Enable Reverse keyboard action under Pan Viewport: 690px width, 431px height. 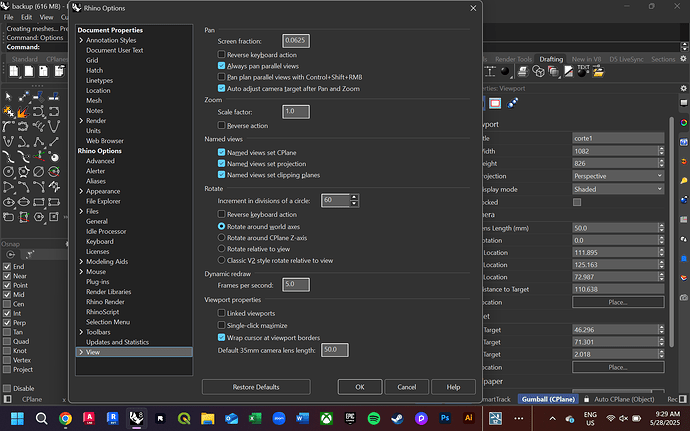coord(221,55)
